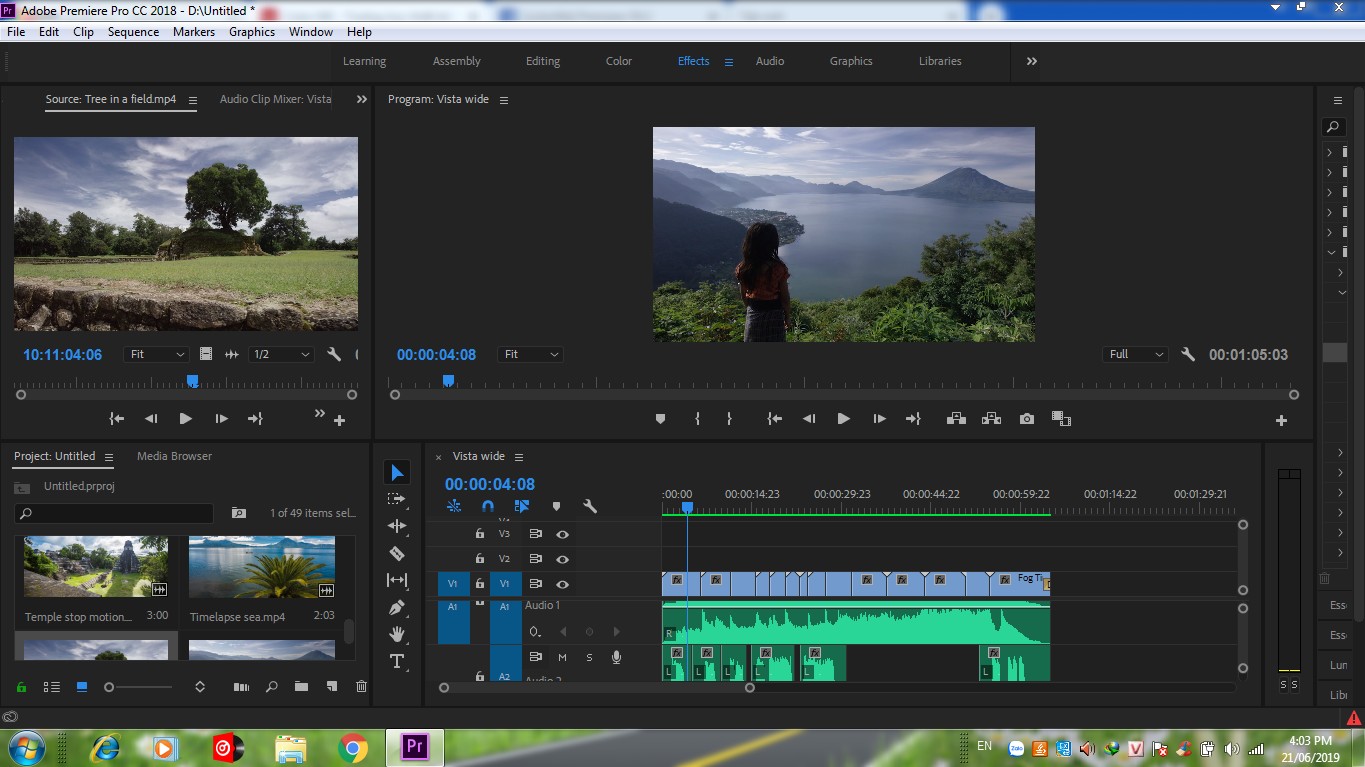
Task: Select the Hand tool
Action: [x=397, y=634]
